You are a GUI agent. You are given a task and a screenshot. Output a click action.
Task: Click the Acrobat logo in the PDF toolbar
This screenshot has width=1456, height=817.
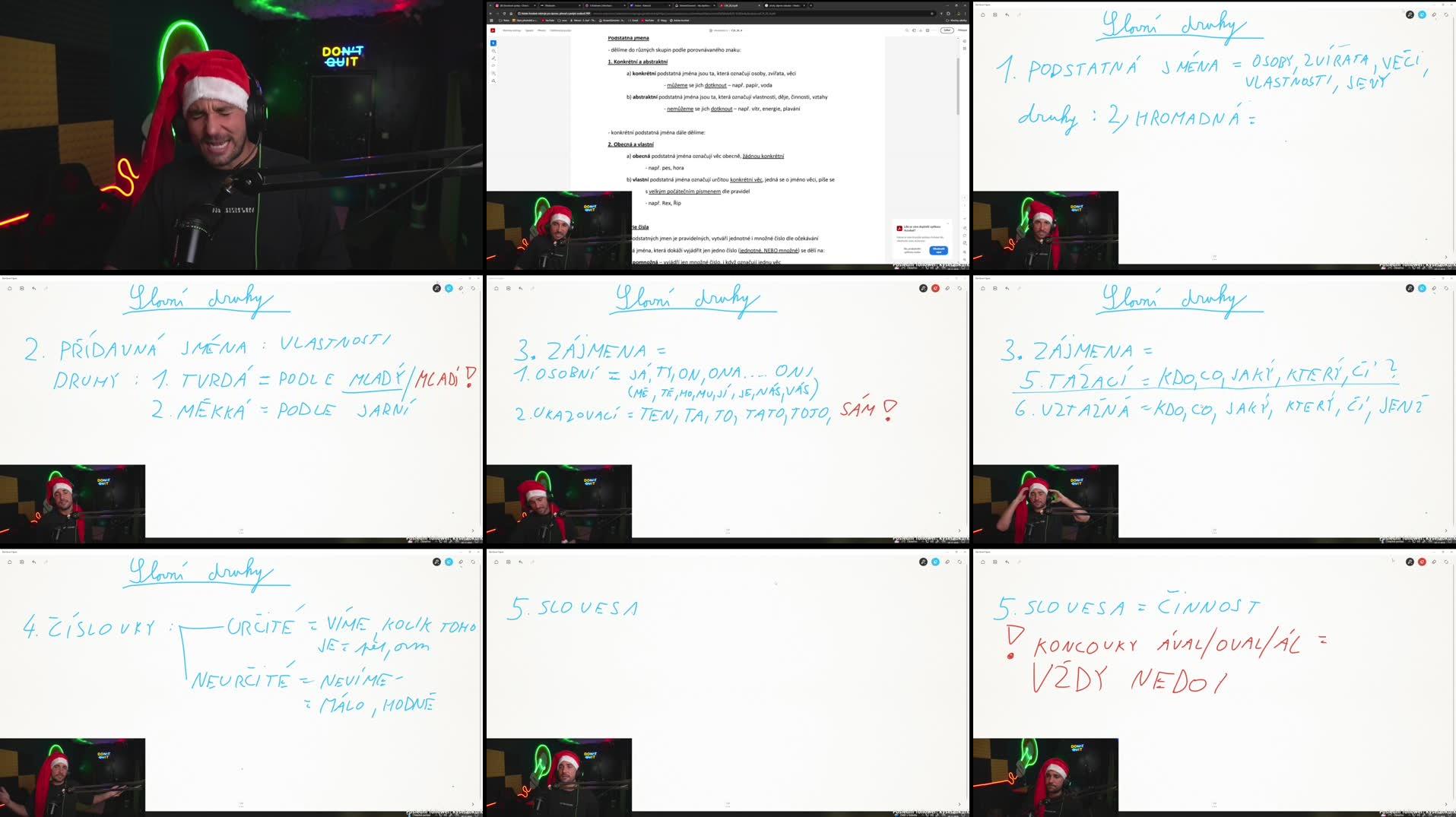click(493, 30)
